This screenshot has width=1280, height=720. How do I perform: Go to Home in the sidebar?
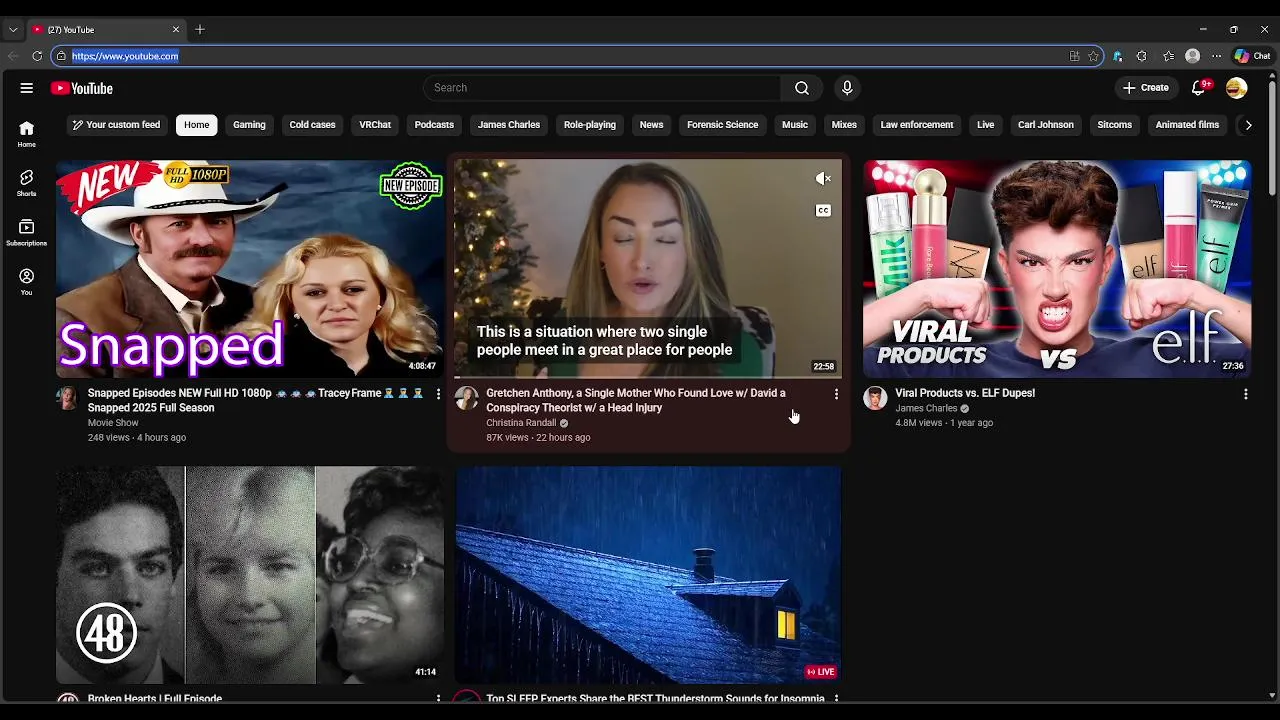[27, 134]
